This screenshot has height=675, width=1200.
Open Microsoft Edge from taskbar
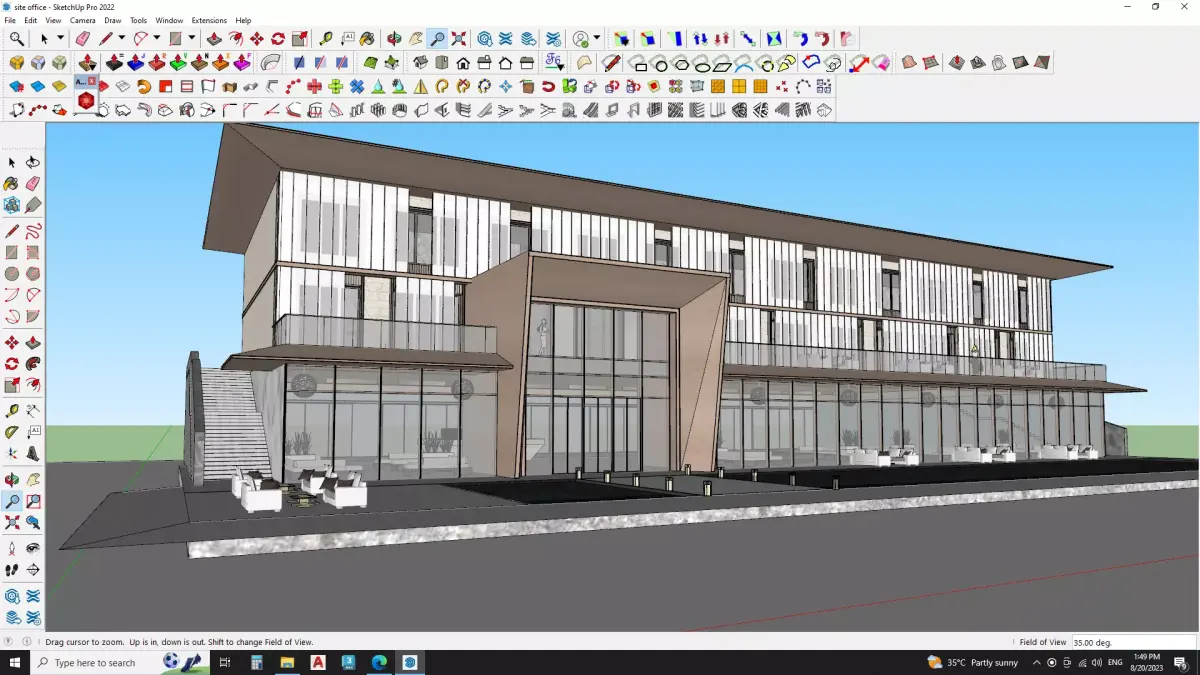pyautogui.click(x=379, y=662)
